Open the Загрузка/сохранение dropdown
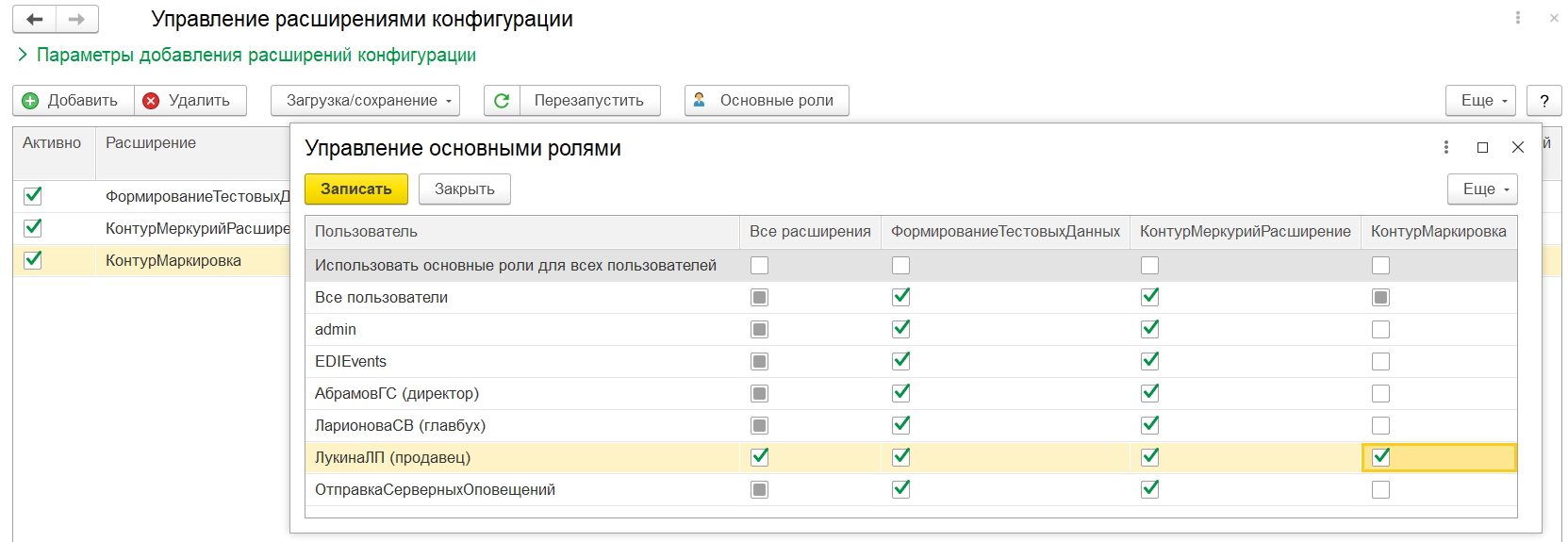Viewport: 1568px width, 542px height. [x=365, y=101]
